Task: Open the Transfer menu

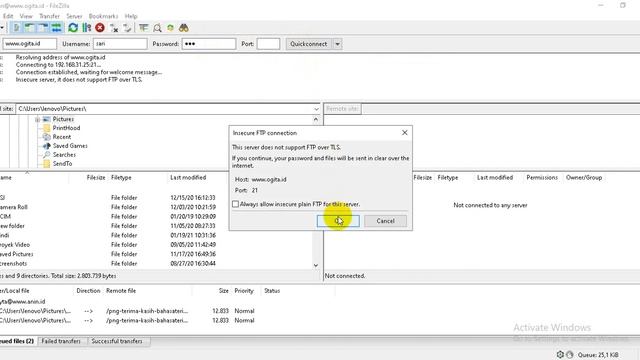Action: [x=49, y=16]
